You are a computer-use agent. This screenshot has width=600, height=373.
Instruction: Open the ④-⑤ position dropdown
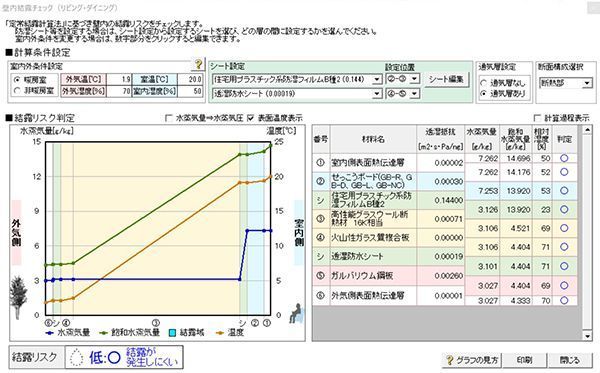pyautogui.click(x=415, y=93)
